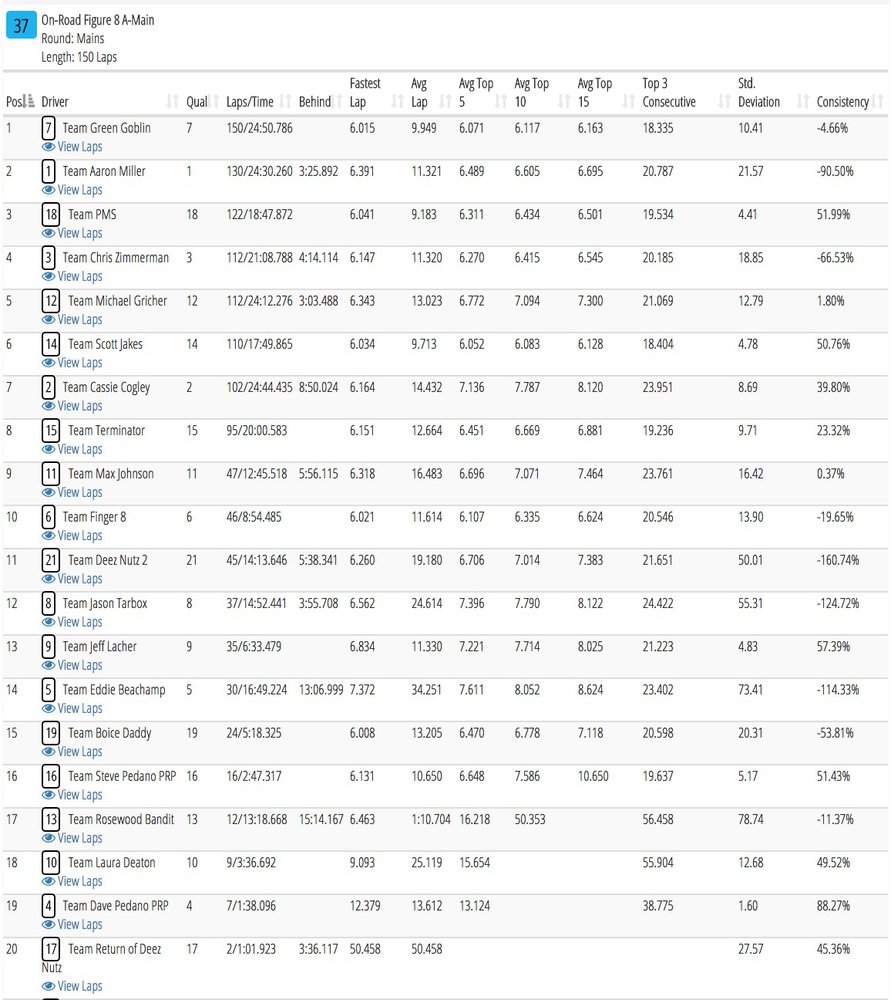Sort results by Fastest Lap column
This screenshot has height=1000, width=891.
[x=368, y=92]
